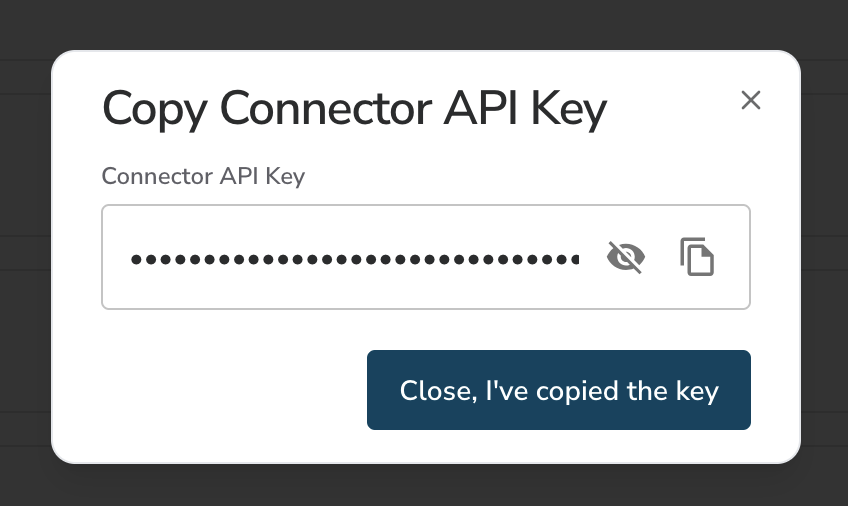Unmask the Connector API Key value
848x506 pixels.
[x=626, y=257]
